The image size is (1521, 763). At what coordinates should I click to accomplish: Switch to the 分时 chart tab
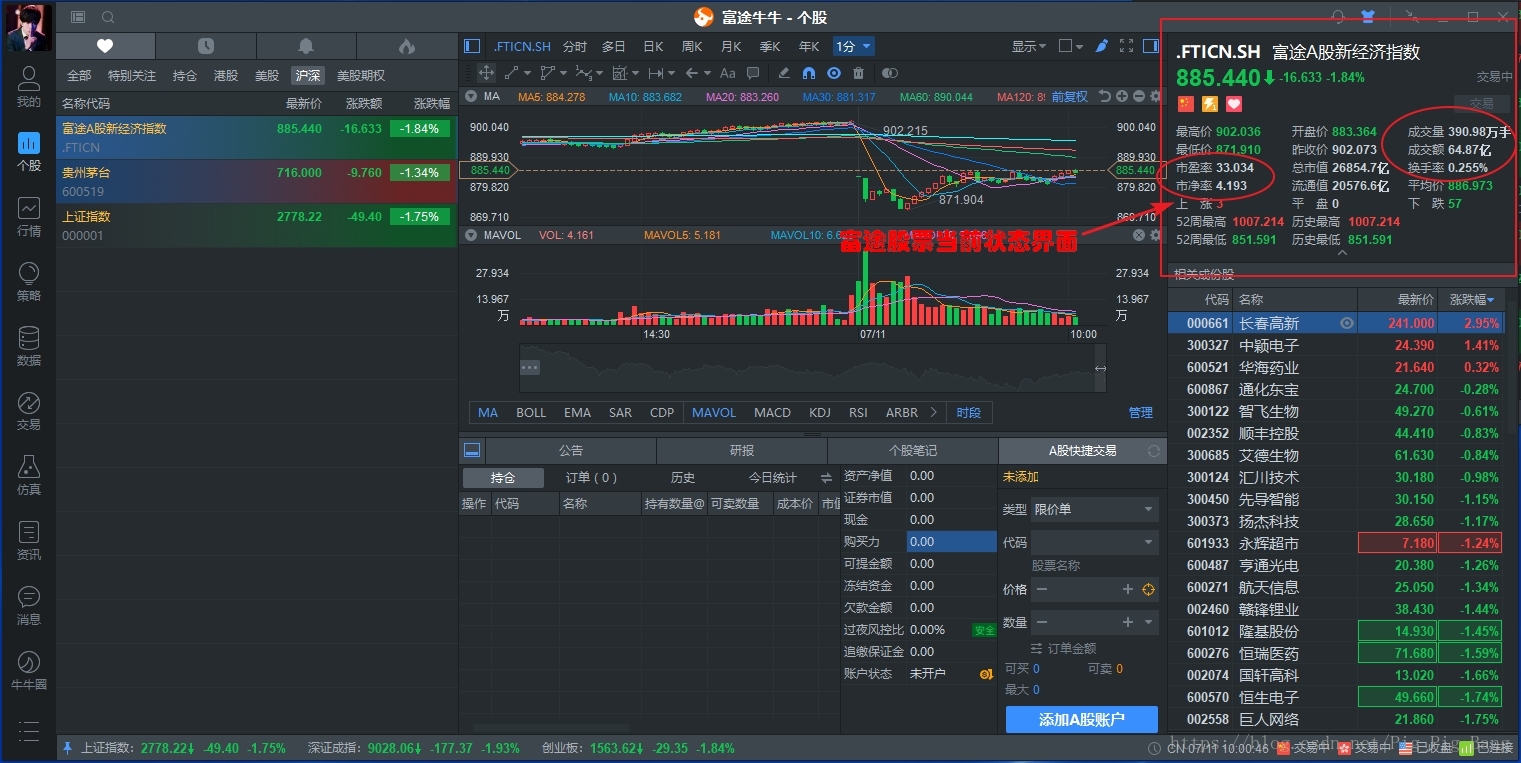575,46
